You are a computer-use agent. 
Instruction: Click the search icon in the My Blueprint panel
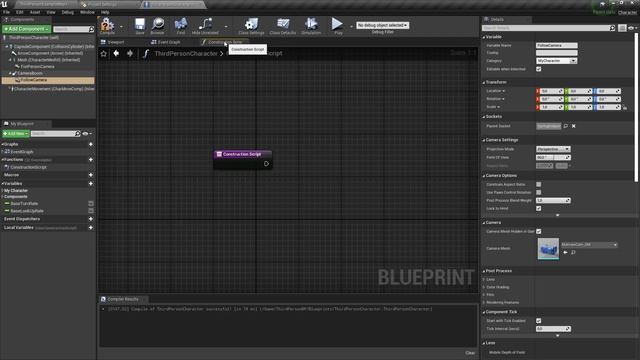[78, 133]
